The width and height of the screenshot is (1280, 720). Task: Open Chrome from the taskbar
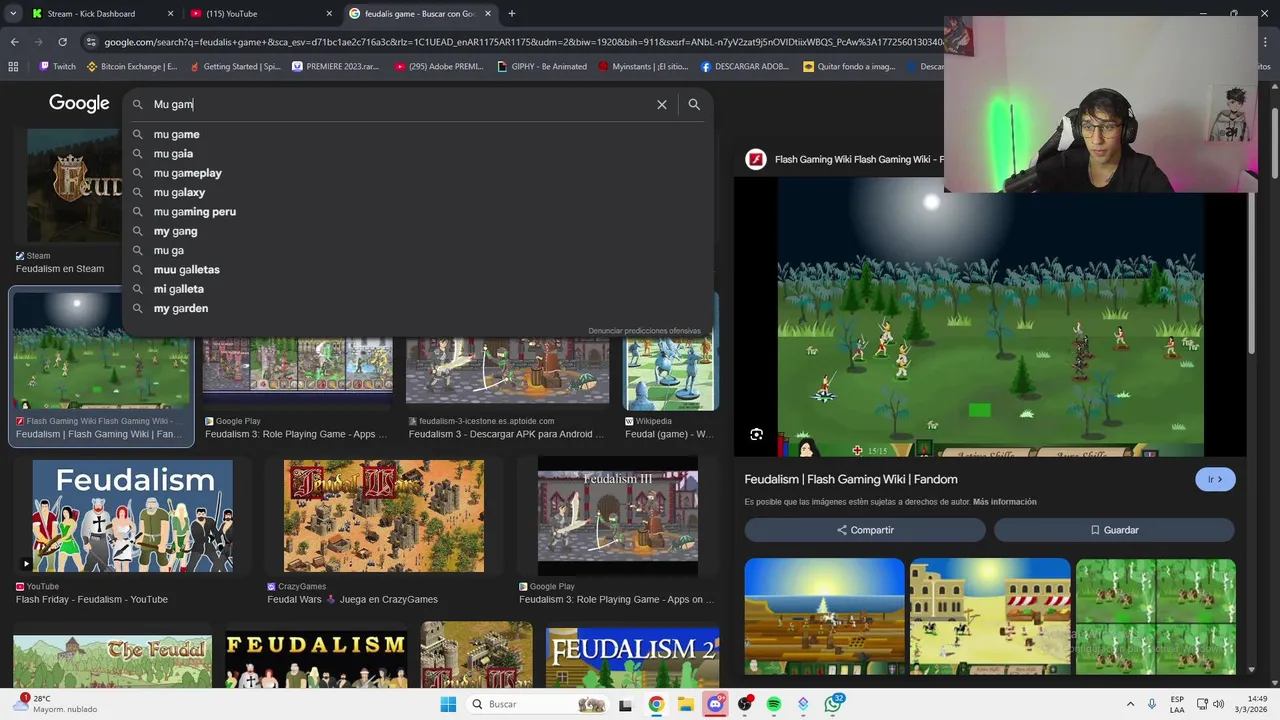(656, 704)
